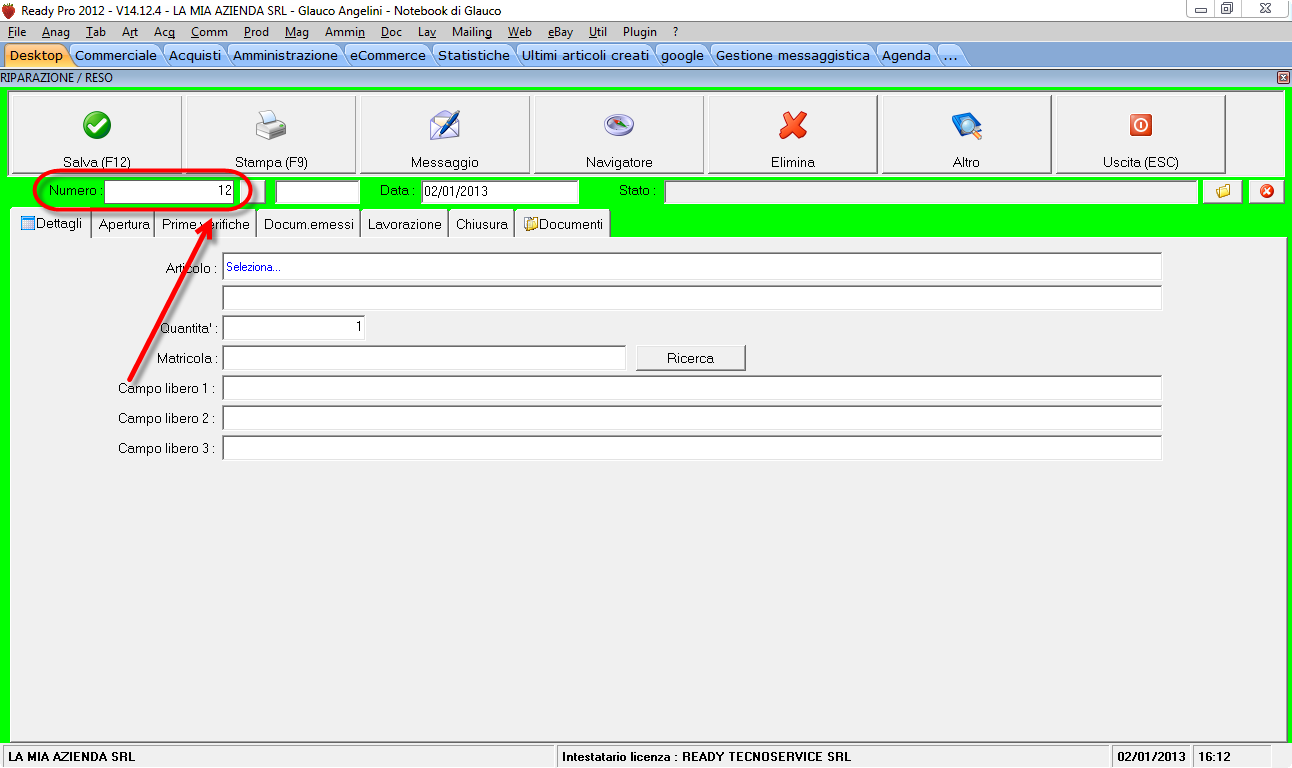Click the Stato field
Image resolution: width=1292 pixels, height=768 pixels.
point(931,191)
